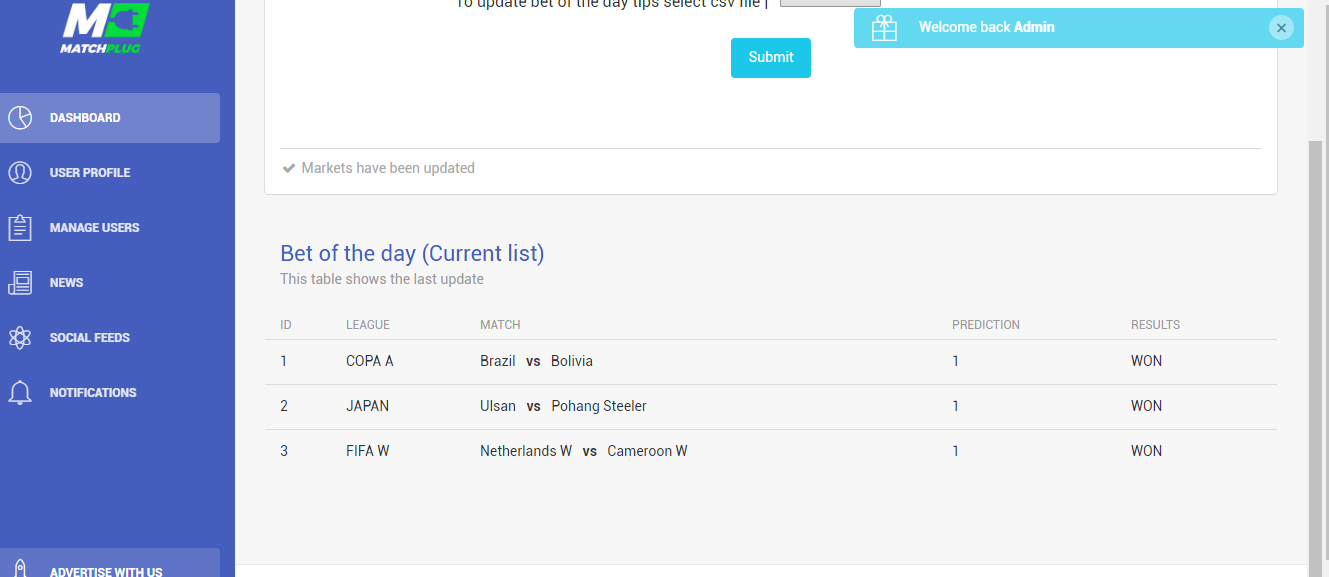Click the Netherlands W vs Cameroon W row
Viewport: 1329px width, 577px height.
tap(583, 451)
